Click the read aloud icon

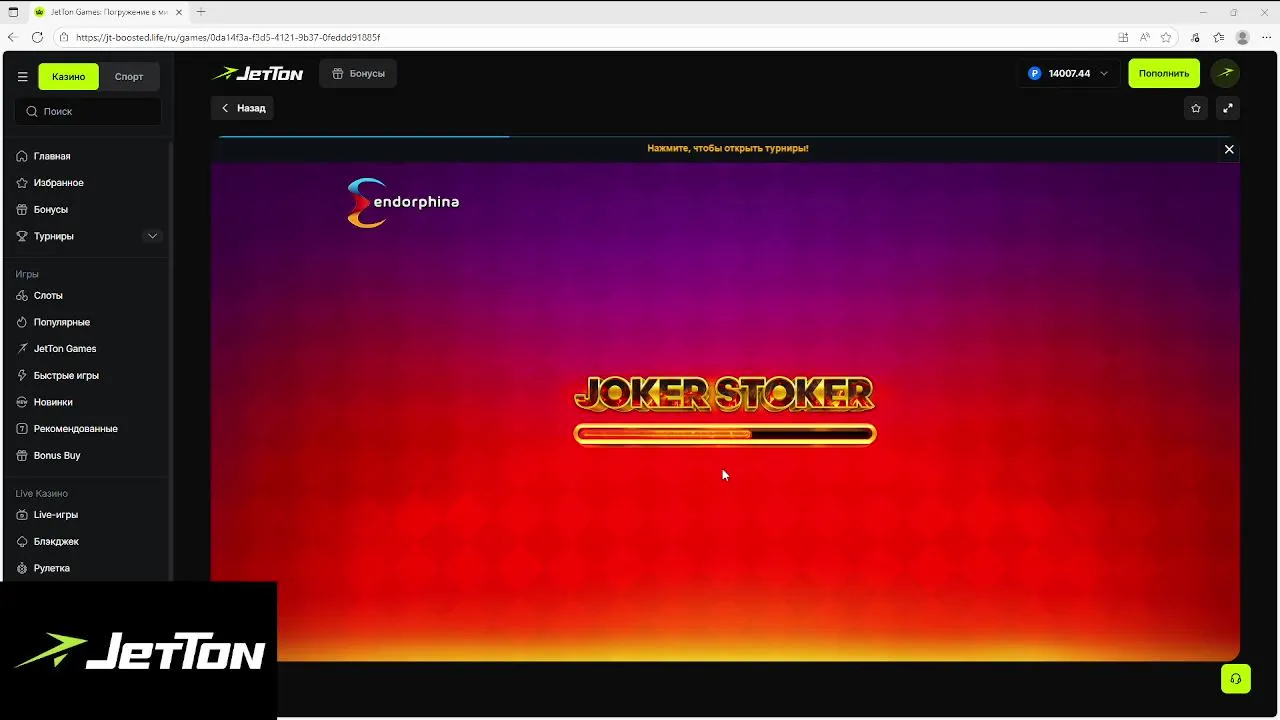1145,37
